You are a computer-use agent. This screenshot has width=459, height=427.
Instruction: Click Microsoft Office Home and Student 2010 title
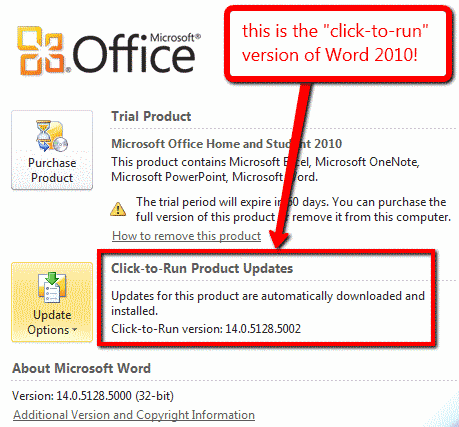coord(227,144)
